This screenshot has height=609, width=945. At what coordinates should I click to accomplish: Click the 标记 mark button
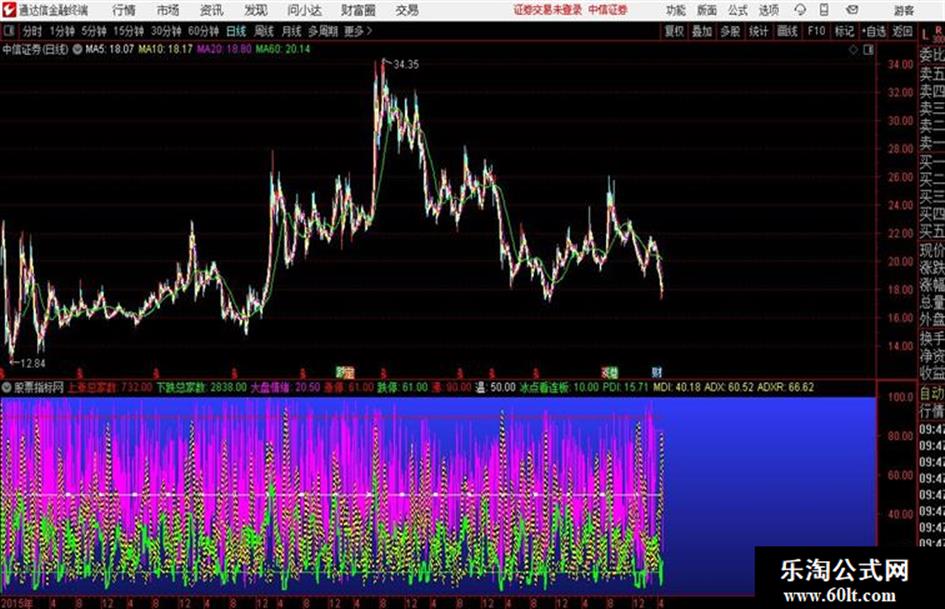[x=844, y=31]
